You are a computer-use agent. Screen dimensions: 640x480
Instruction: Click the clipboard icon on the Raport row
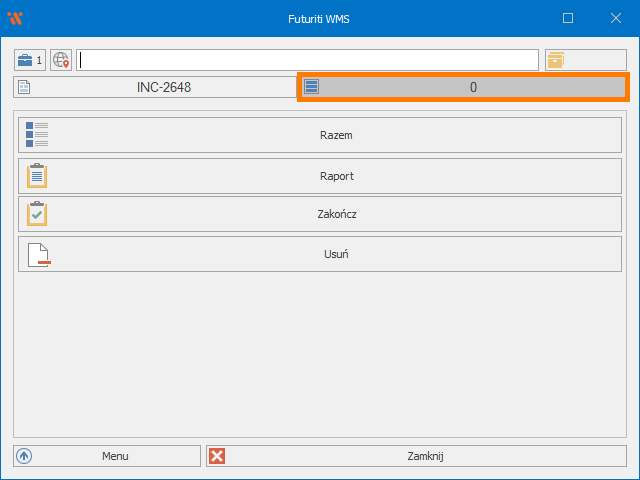[37, 176]
